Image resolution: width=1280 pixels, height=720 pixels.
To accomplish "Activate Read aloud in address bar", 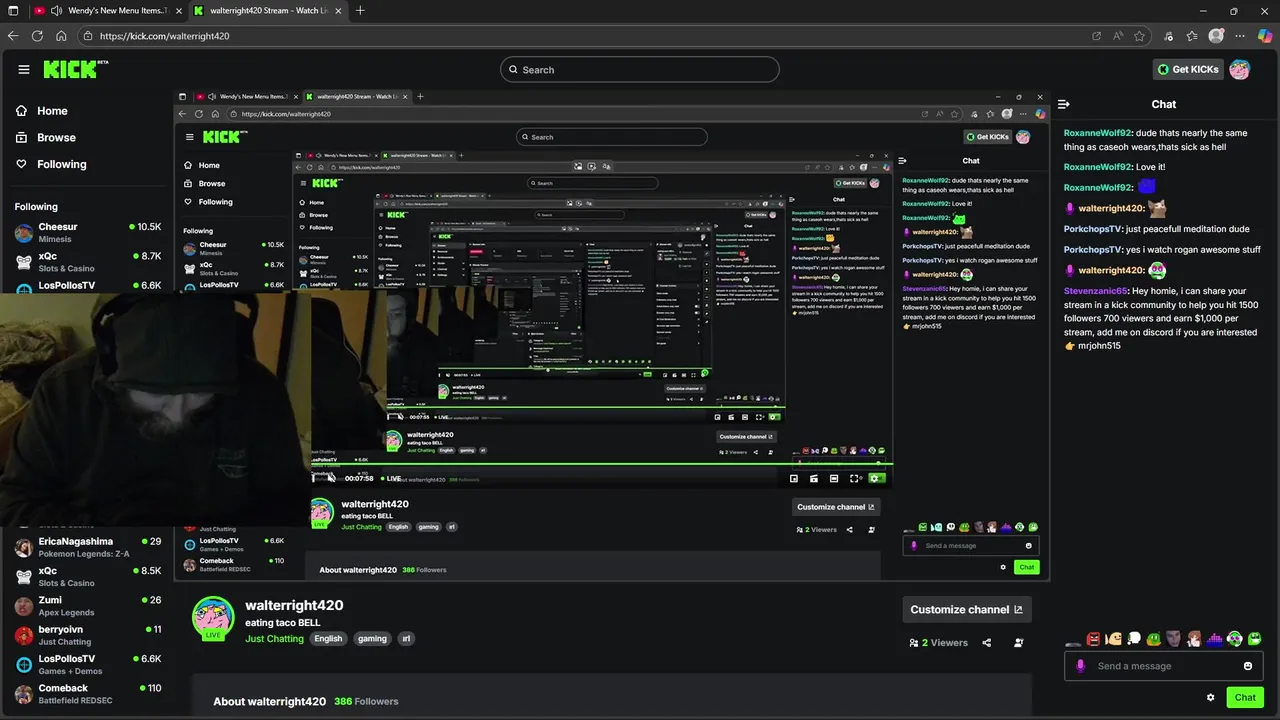I will (x=1118, y=36).
